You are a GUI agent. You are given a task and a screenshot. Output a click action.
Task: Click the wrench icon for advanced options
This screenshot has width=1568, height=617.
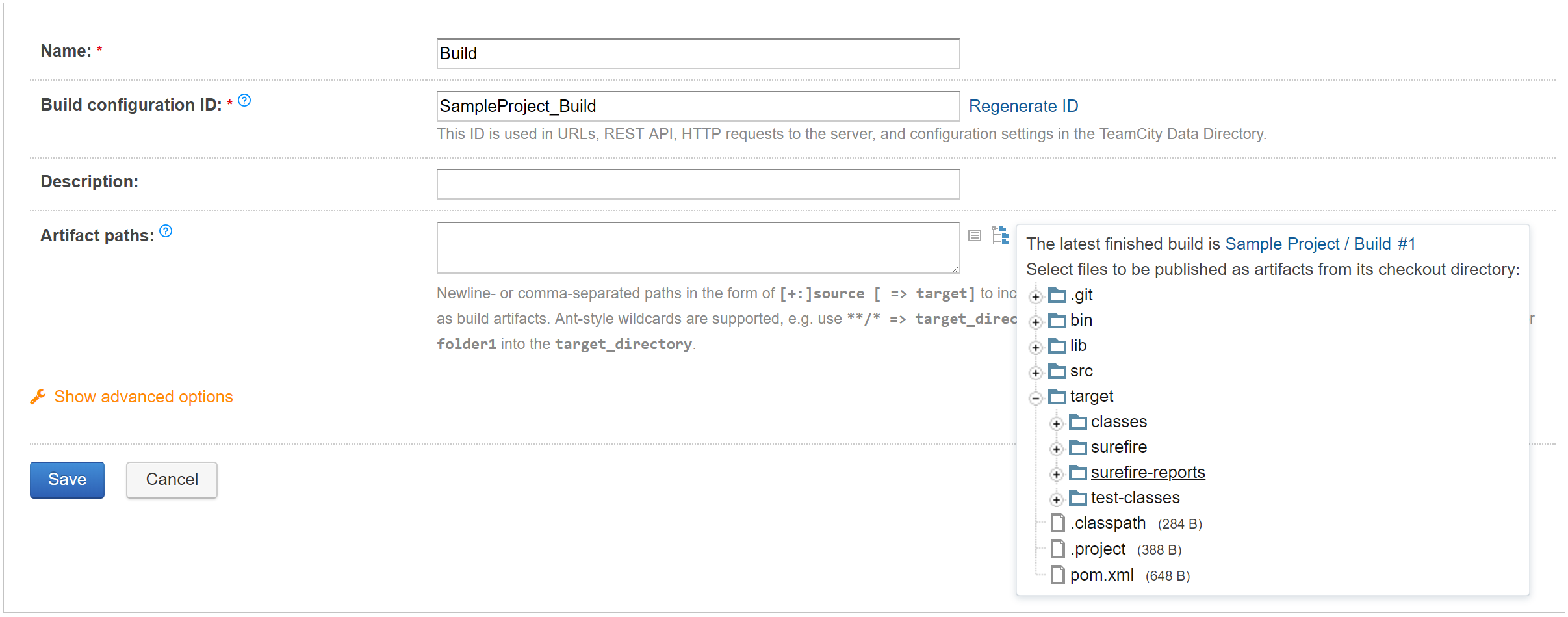point(38,397)
